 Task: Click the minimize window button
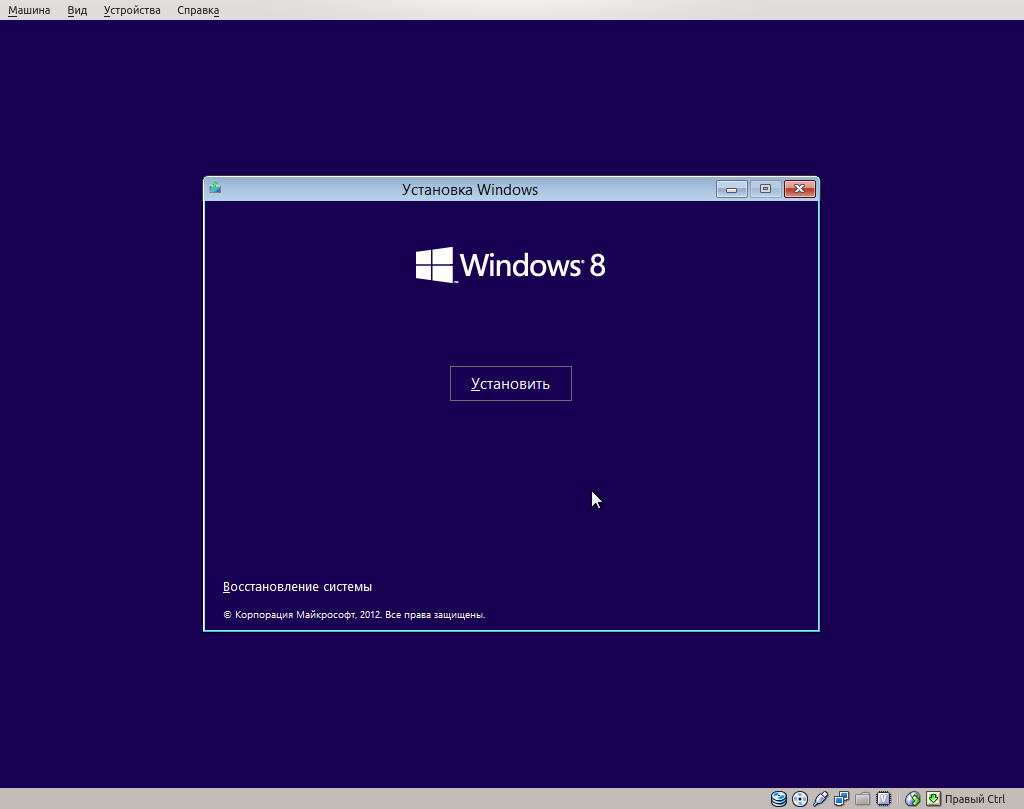click(731, 188)
